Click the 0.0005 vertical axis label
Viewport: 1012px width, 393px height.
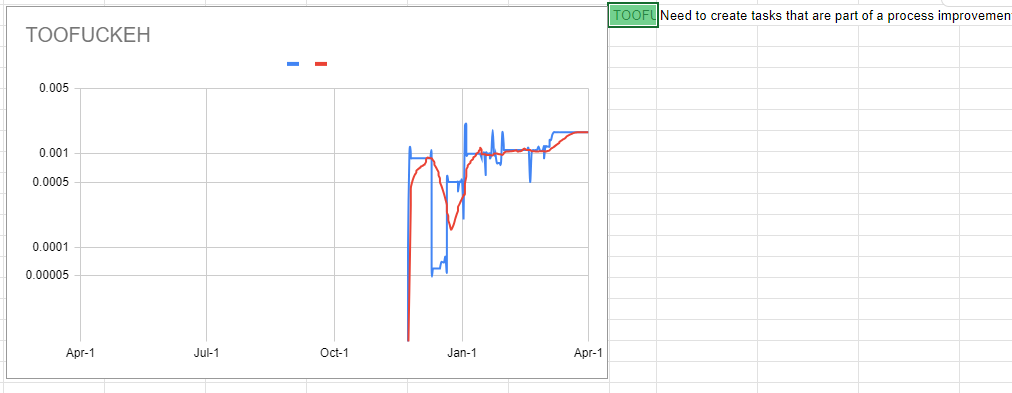(53, 182)
